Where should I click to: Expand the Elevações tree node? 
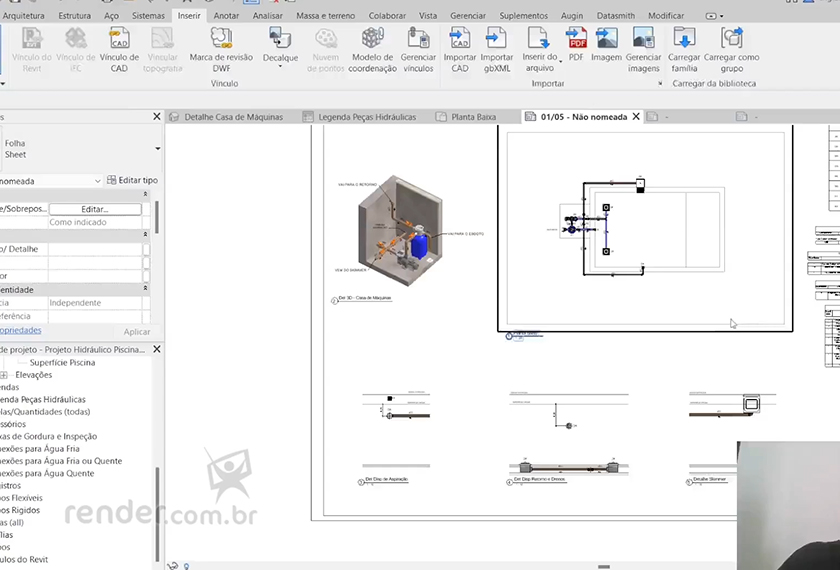click(5, 375)
